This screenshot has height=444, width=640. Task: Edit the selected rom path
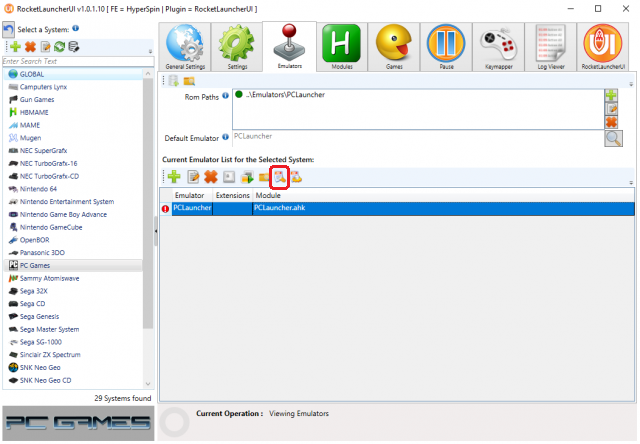611,109
